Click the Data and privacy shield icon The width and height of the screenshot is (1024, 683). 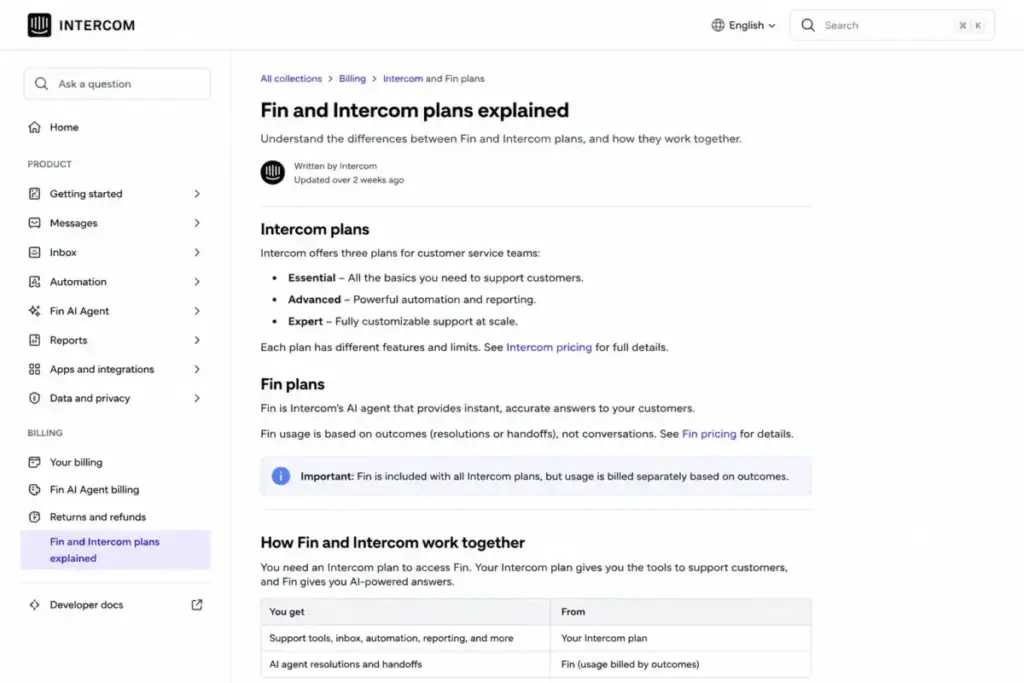click(35, 398)
